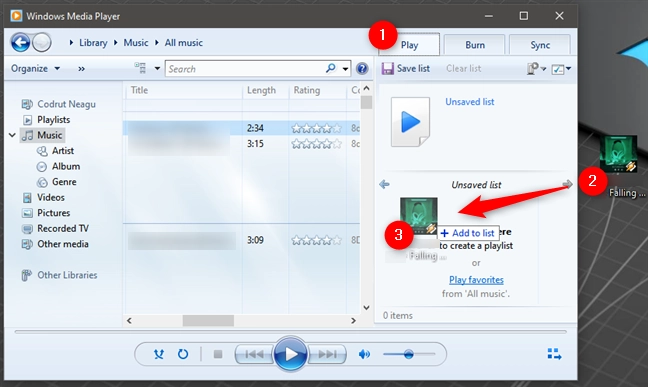Viewport: 648px width, 387px height.
Task: Click the greyed forward navigation button
Action: coord(42,42)
